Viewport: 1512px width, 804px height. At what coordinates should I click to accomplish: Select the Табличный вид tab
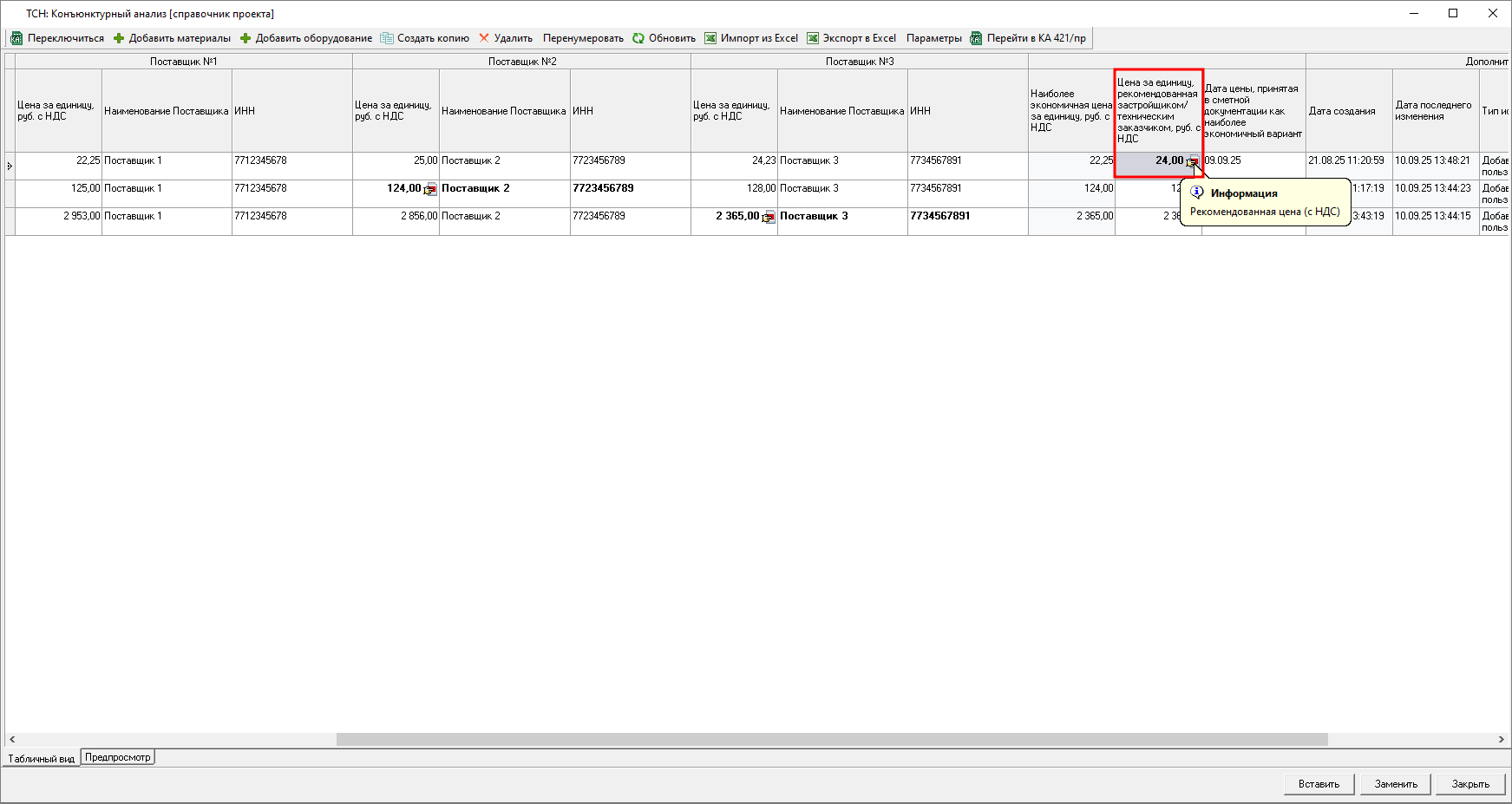(41, 758)
